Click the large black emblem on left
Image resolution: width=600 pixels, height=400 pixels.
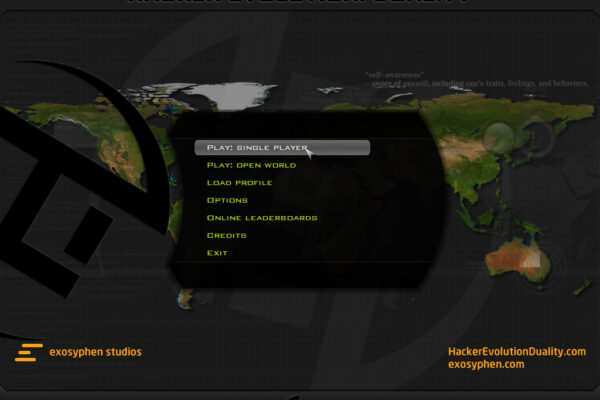(60, 200)
